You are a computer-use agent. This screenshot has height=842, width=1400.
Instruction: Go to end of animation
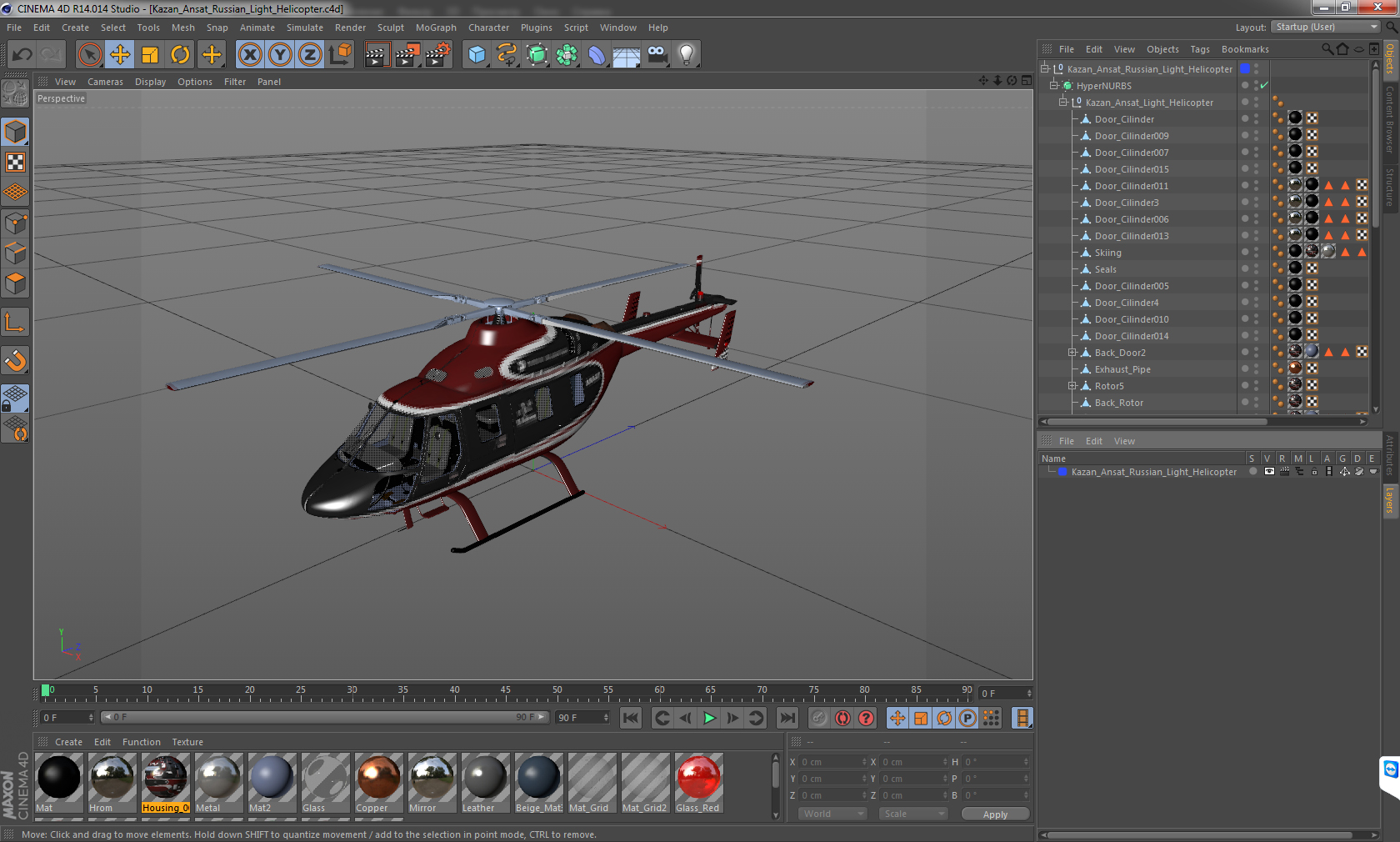[787, 718]
